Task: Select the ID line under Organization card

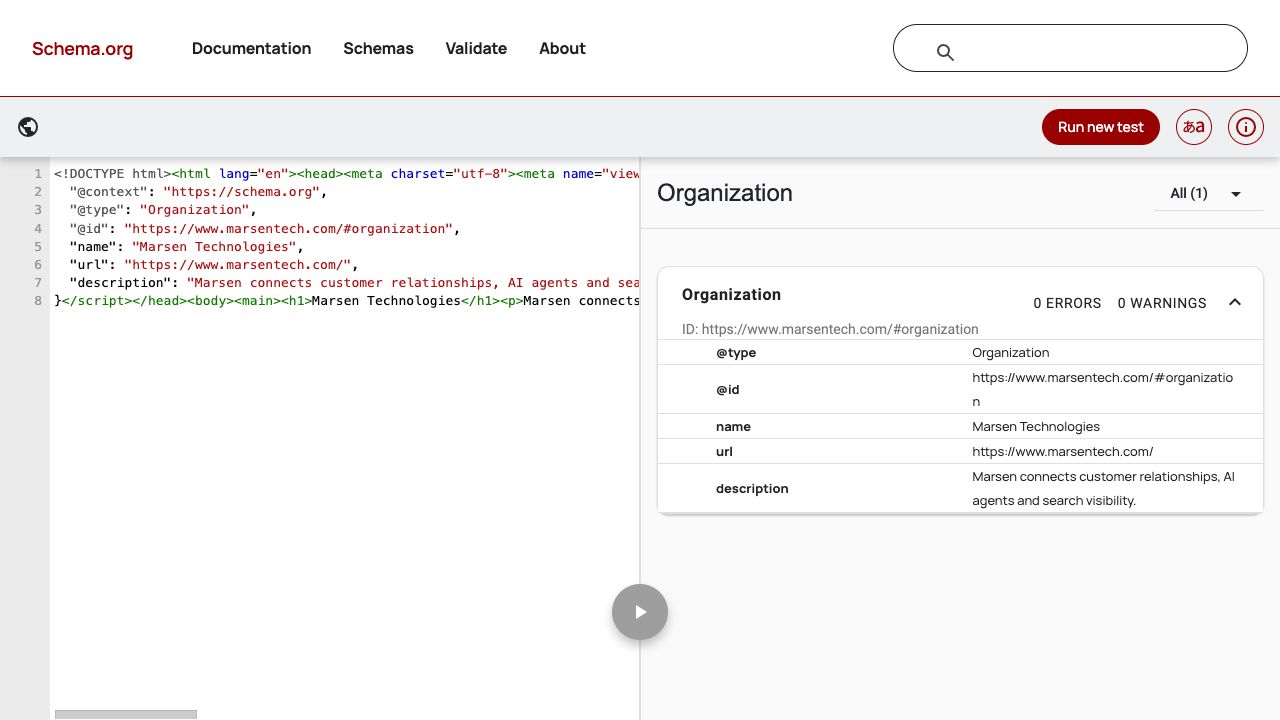Action: tap(830, 329)
